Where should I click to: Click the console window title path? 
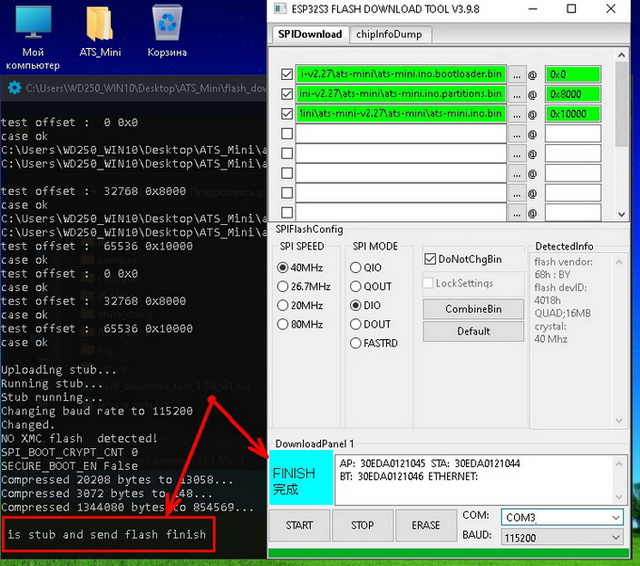[145, 88]
